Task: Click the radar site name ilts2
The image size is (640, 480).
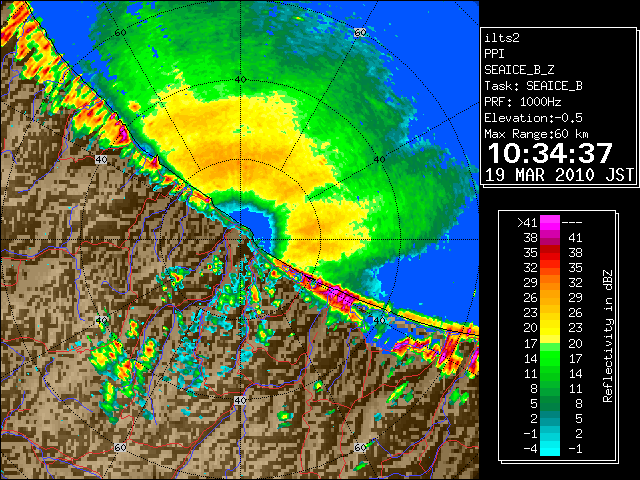Action: tap(502, 38)
